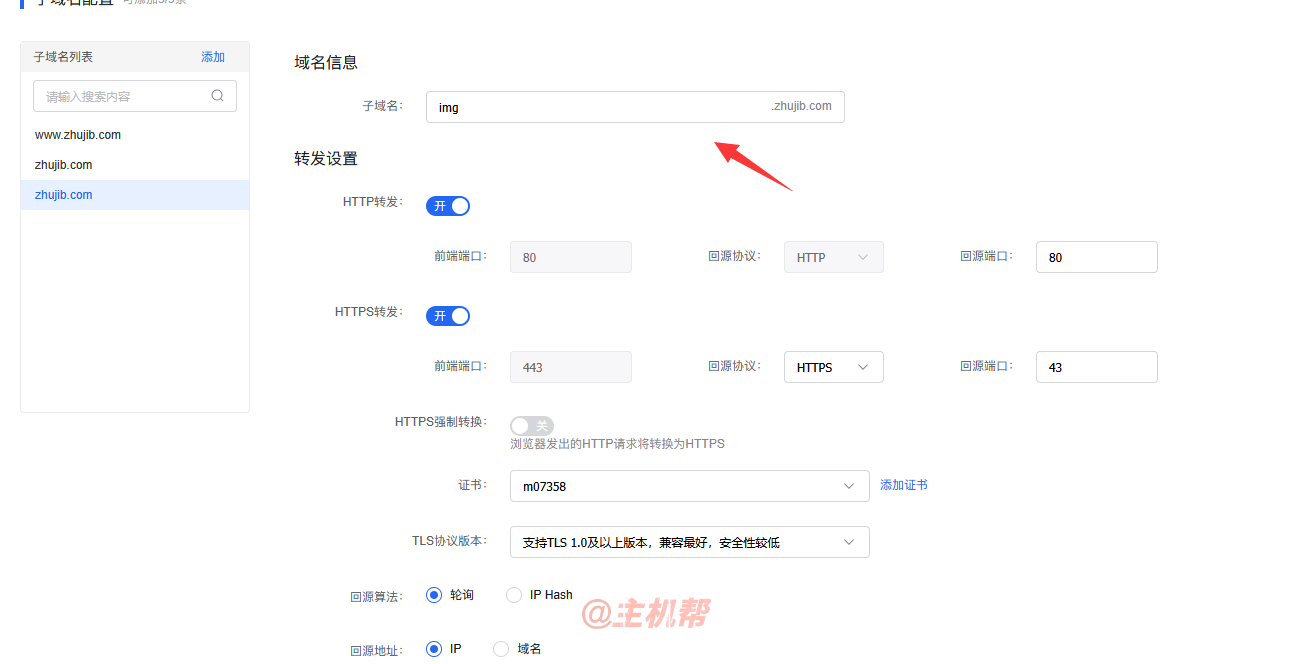Click the HTTPS 回源端口 field with 43
This screenshot has height=664, width=1293.
point(1097,367)
